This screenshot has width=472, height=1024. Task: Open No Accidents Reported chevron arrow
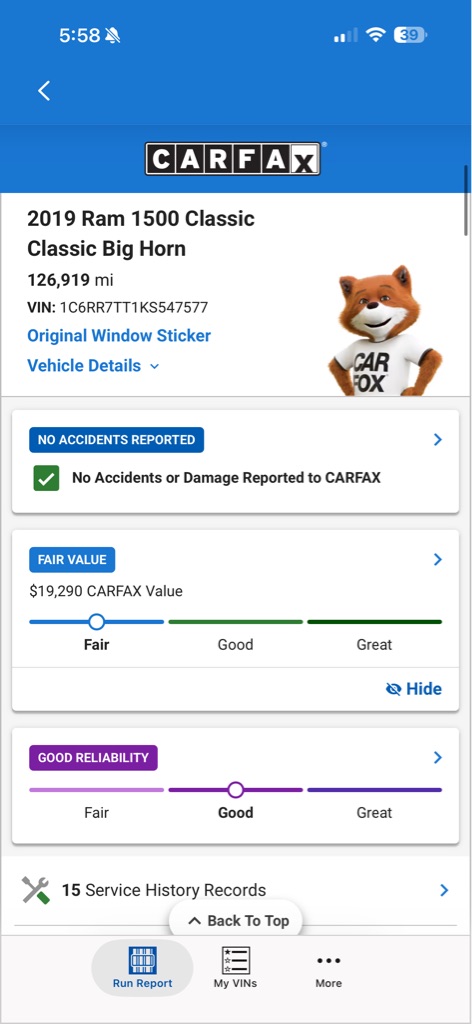438,440
